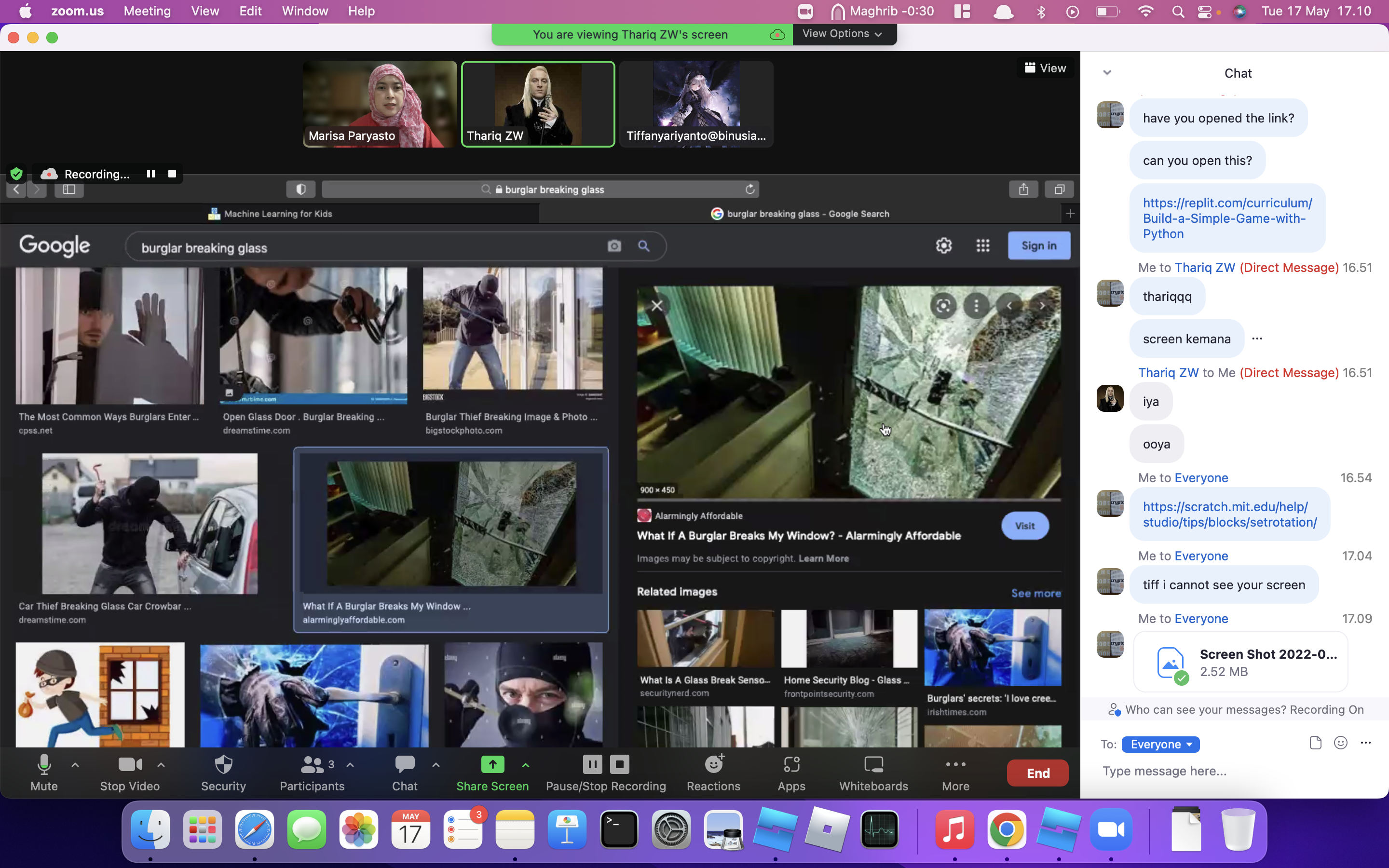Open the View menu in menu bar
This screenshot has height=868, width=1389.
[205, 11]
